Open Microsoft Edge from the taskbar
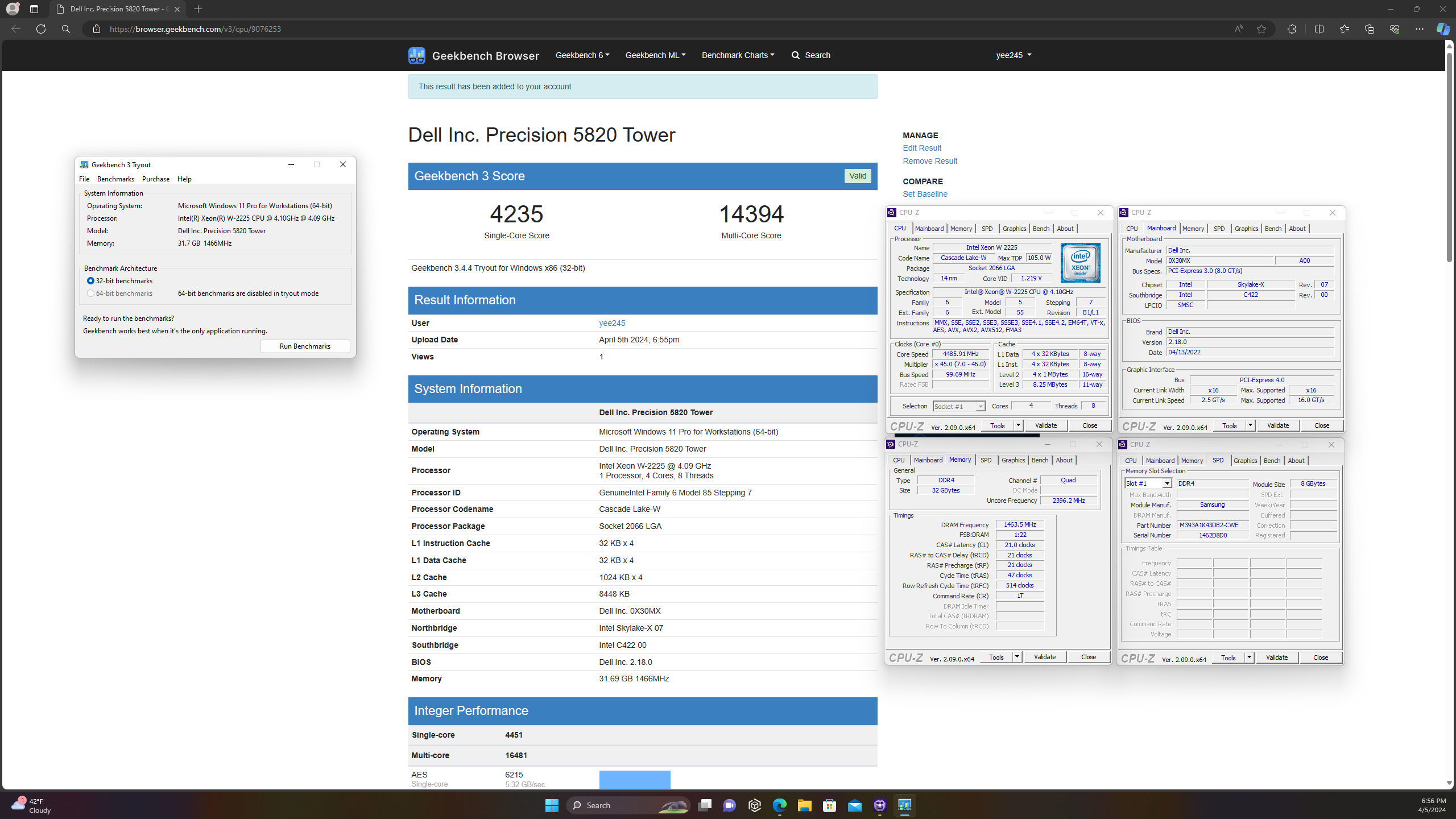Viewport: 1456px width, 819px height. (x=780, y=805)
